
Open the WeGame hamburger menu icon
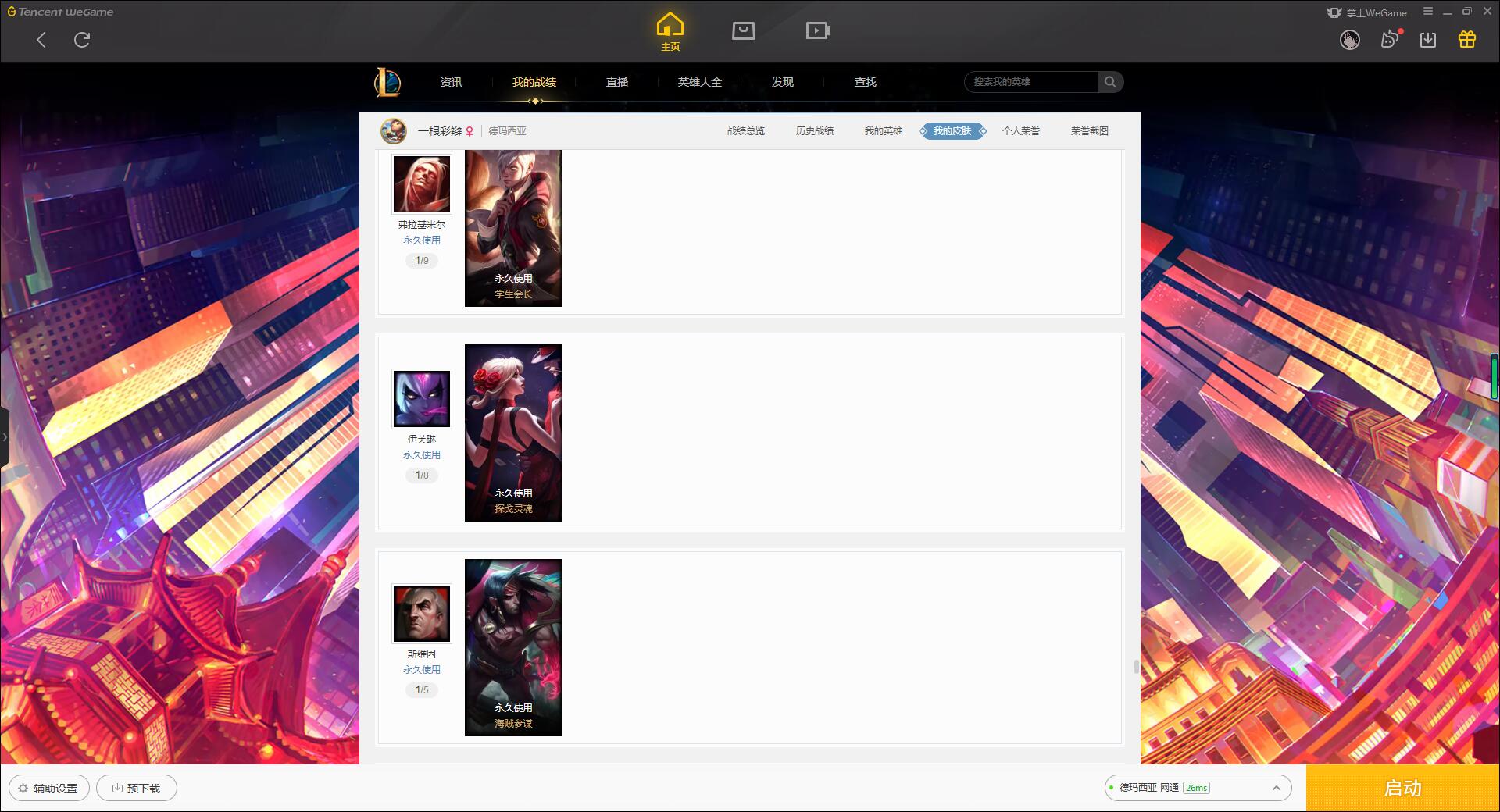point(1428,12)
